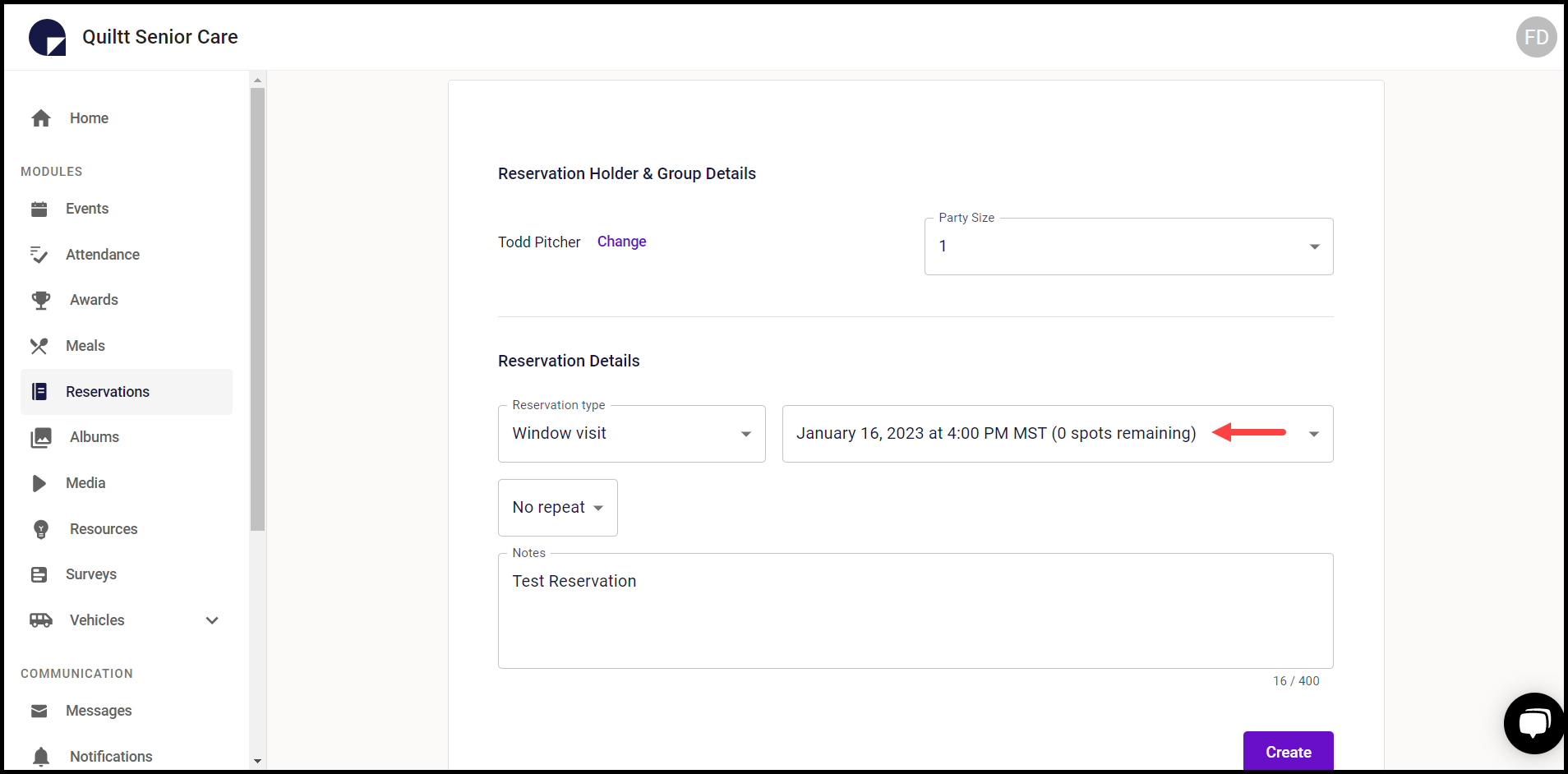Open the Surveys module
The image size is (1568, 774).
pyautogui.click(x=127, y=574)
